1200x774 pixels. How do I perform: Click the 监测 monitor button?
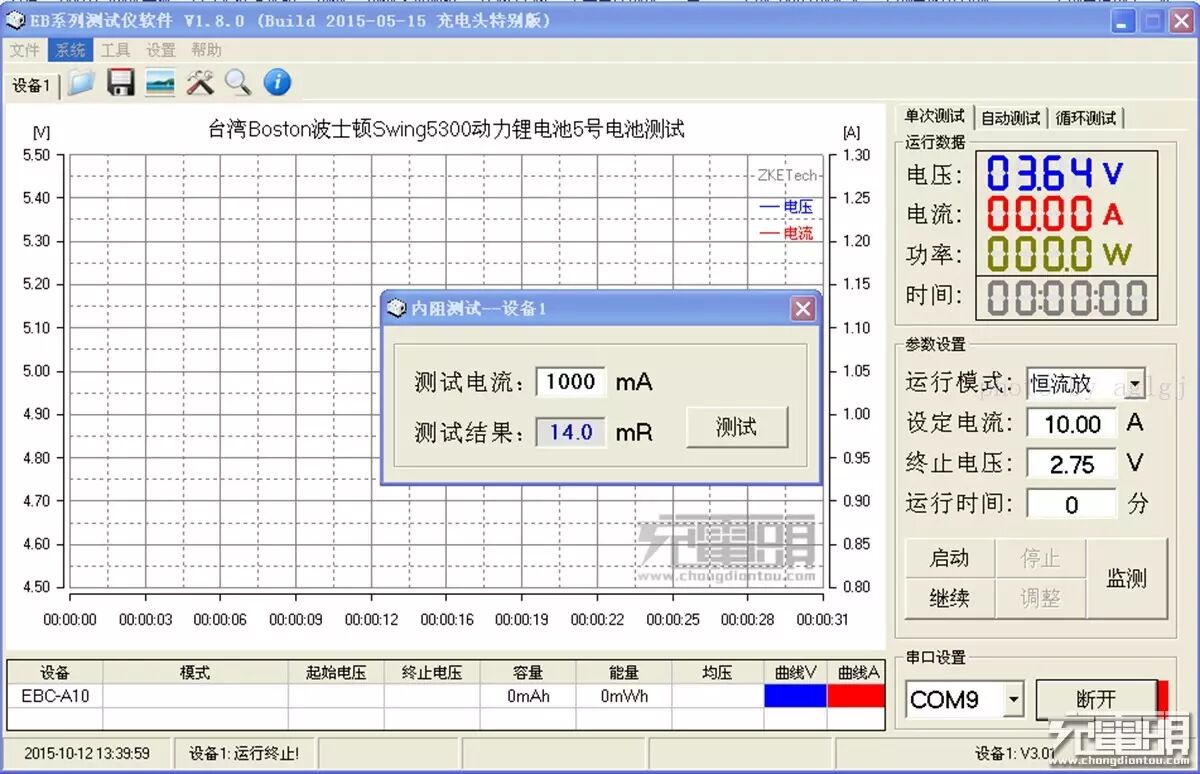tap(1127, 578)
